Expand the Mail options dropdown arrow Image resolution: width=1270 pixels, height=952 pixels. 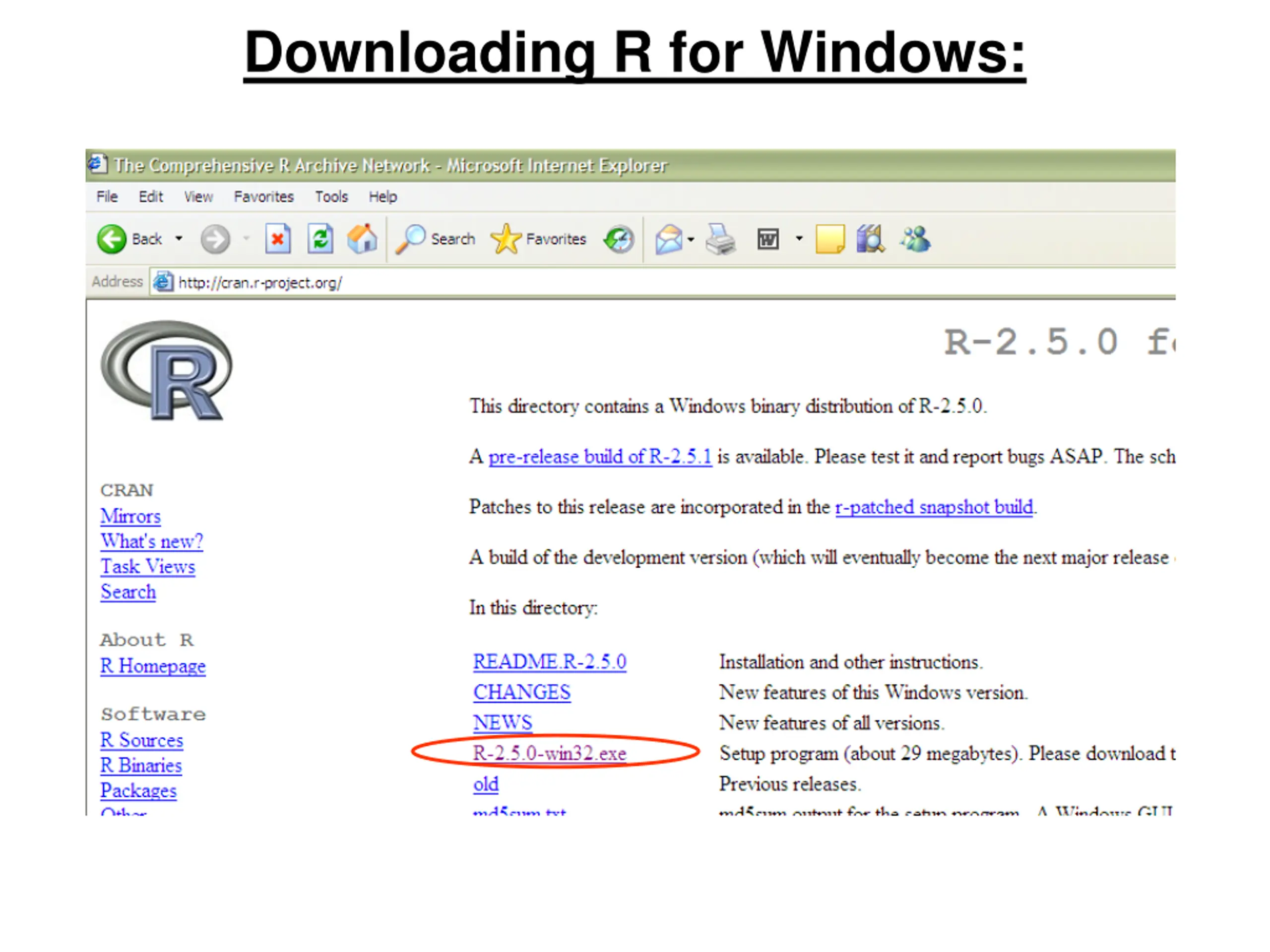tap(691, 238)
